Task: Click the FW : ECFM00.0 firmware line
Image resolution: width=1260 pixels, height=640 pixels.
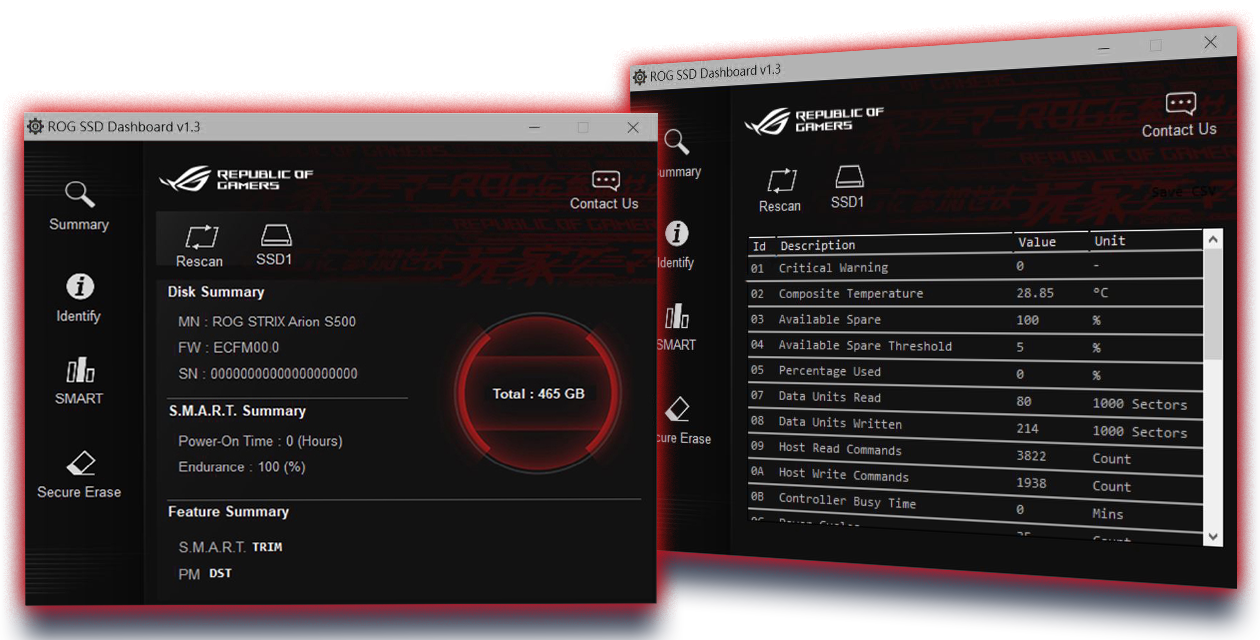Action: pos(229,348)
